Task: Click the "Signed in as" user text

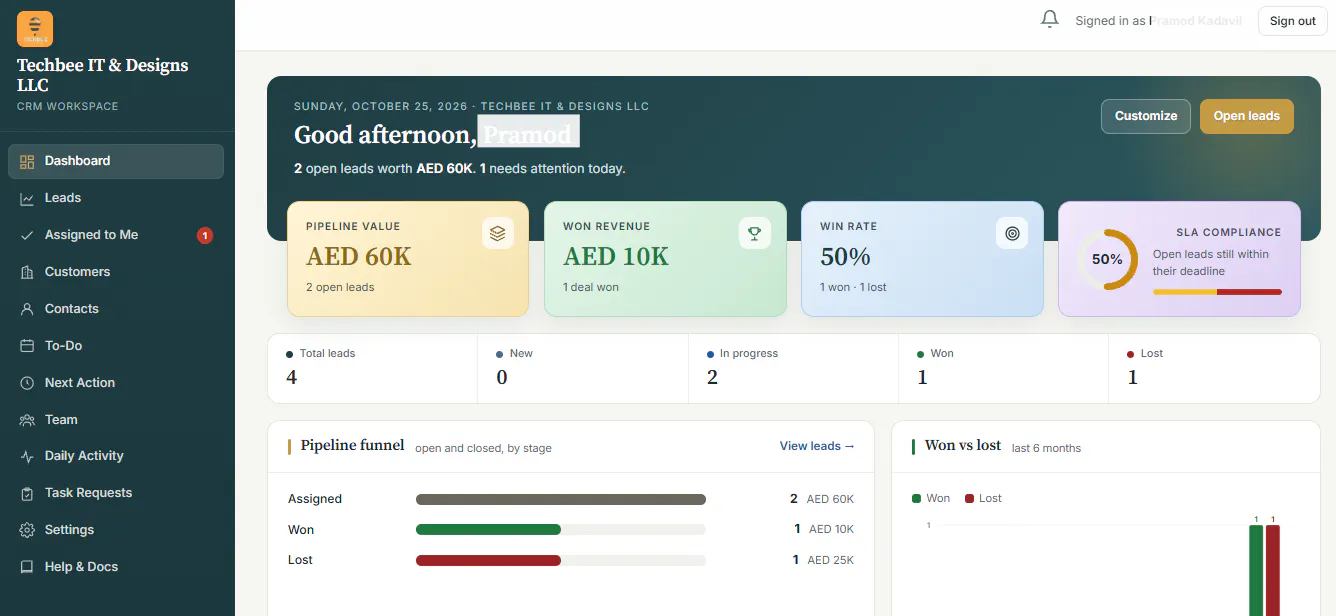Action: [1160, 21]
